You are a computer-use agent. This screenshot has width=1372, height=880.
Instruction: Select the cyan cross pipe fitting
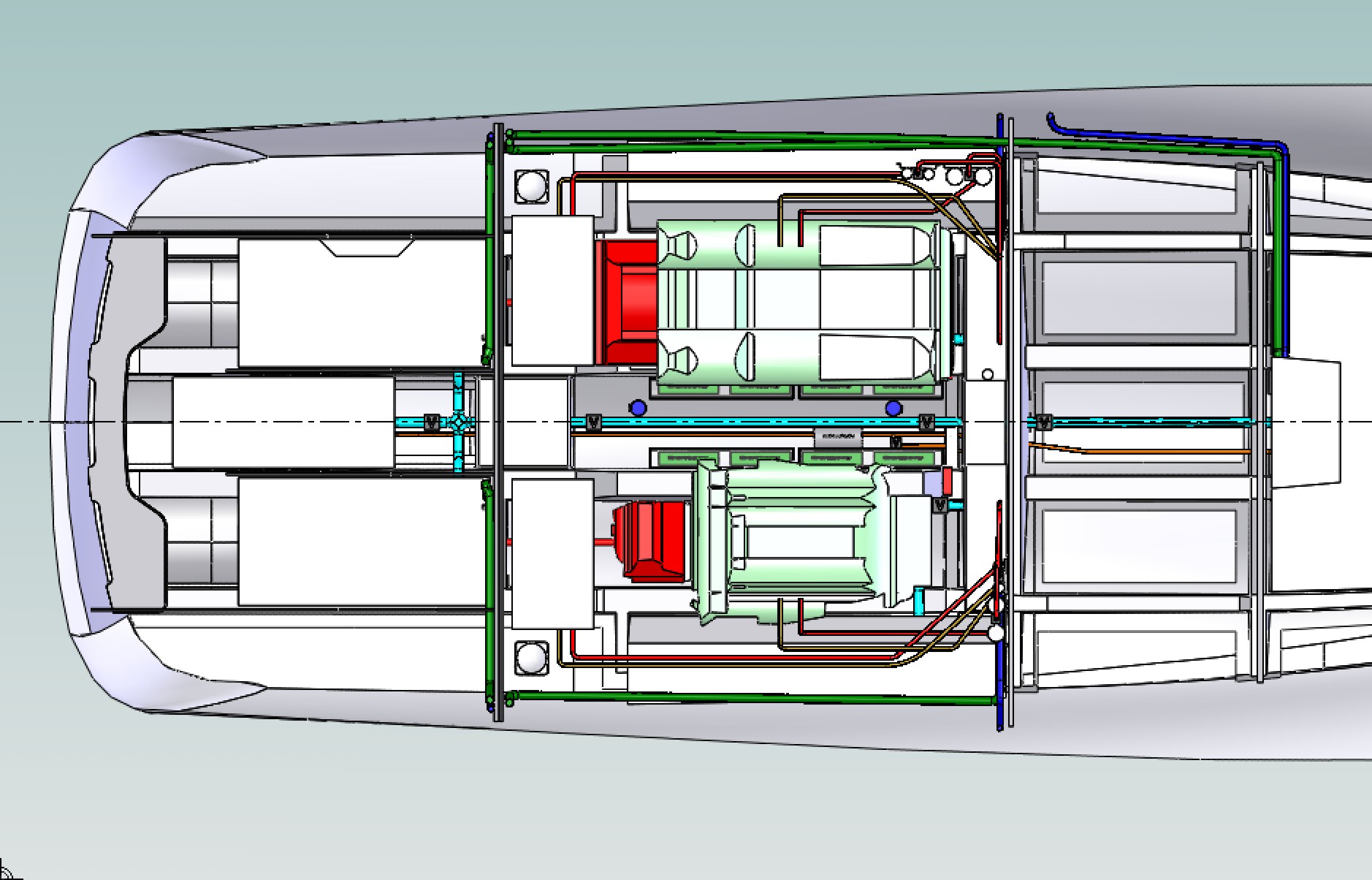[459, 422]
